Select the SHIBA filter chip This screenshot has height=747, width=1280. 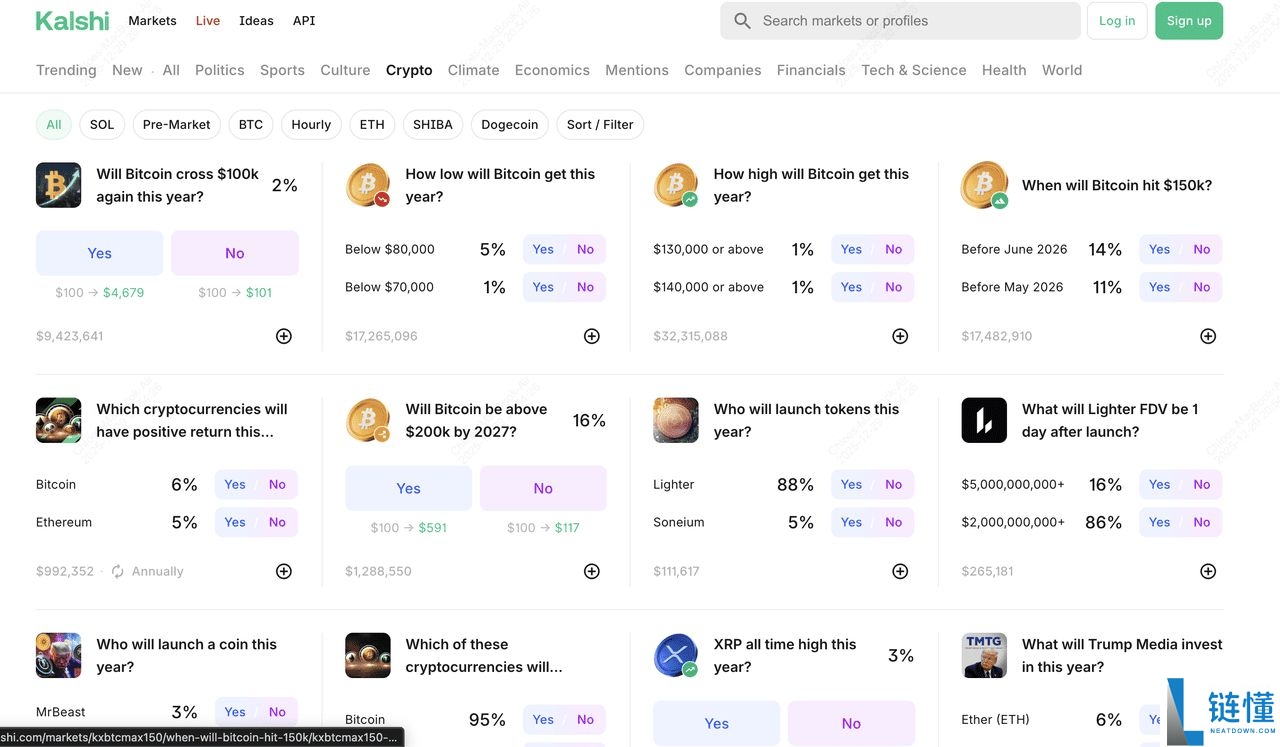click(433, 125)
